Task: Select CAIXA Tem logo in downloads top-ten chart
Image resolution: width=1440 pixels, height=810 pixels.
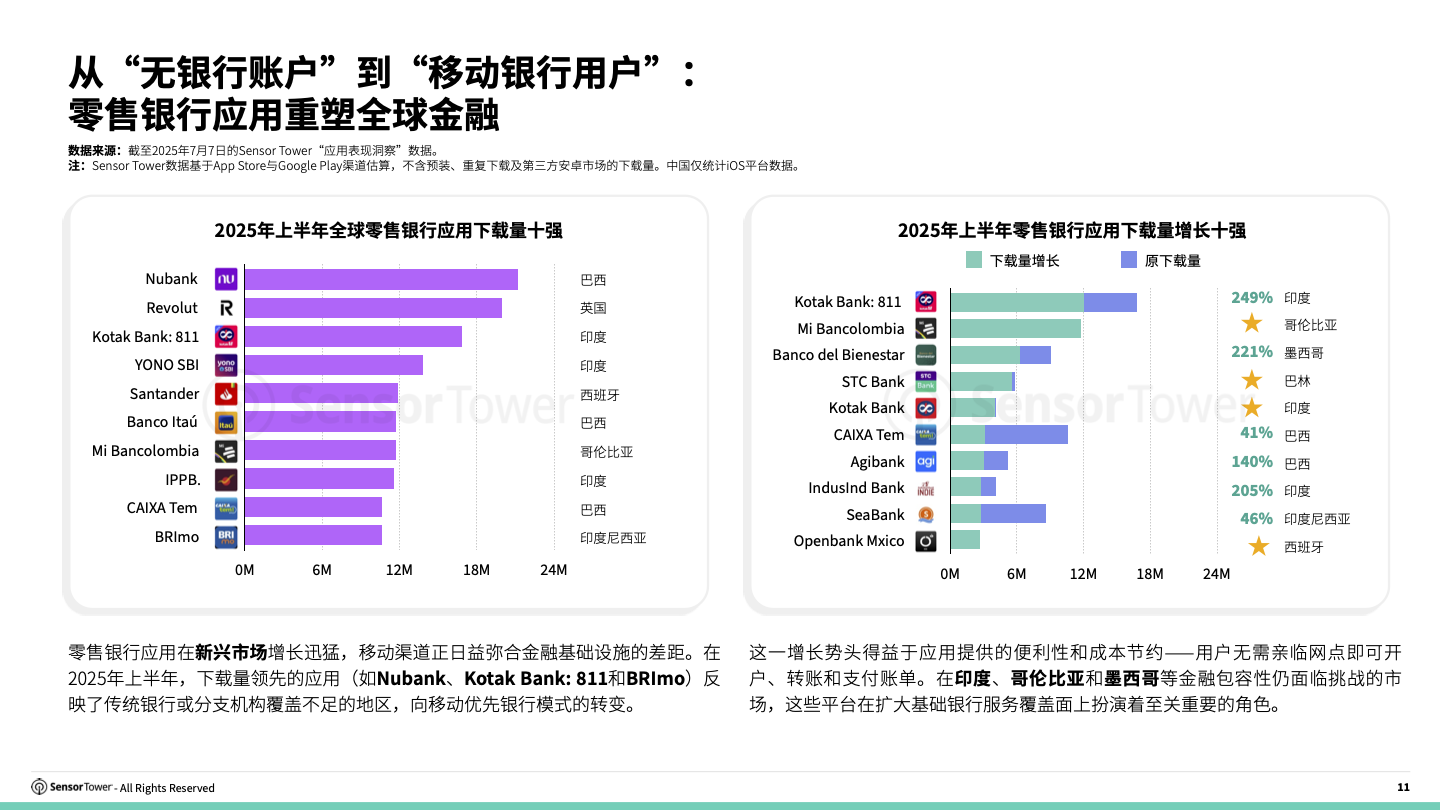Action: click(226, 508)
